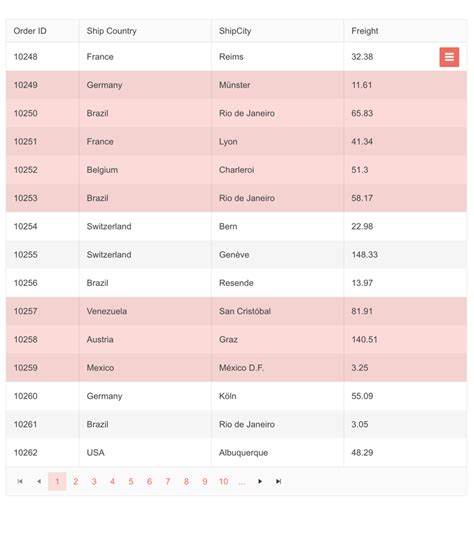
Task: Deselect the Münster order row
Action: coord(237,85)
